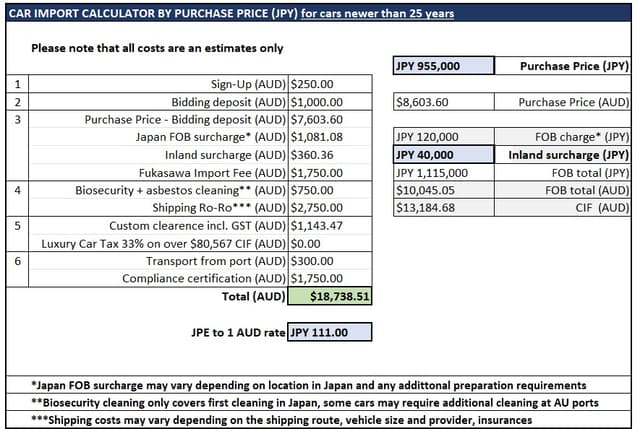Select the JPY 111.00 exchange rate cell
Screen dimensions: 640x434
click(330, 332)
